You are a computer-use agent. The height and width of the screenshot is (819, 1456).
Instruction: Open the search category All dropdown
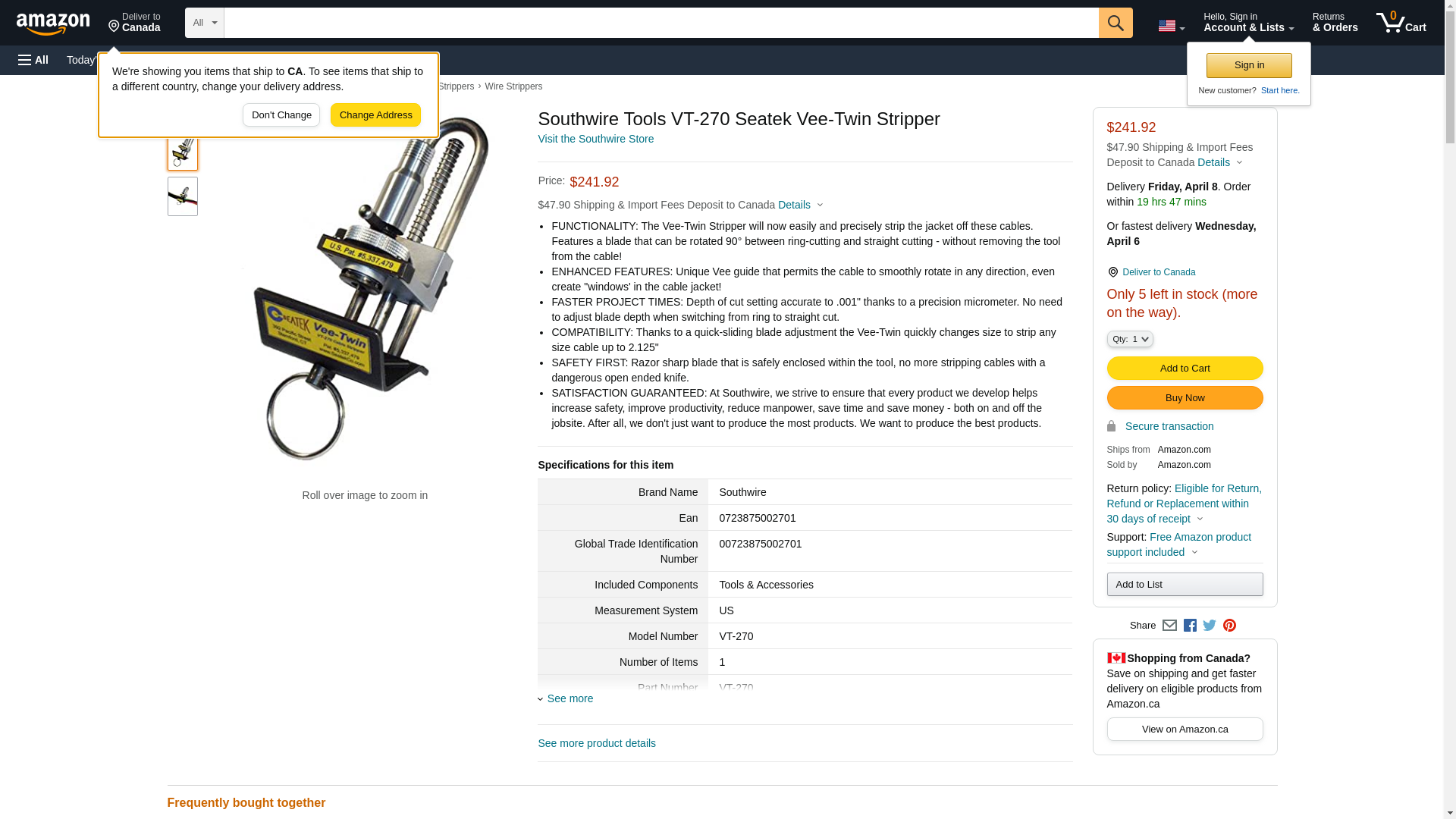tap(205, 23)
